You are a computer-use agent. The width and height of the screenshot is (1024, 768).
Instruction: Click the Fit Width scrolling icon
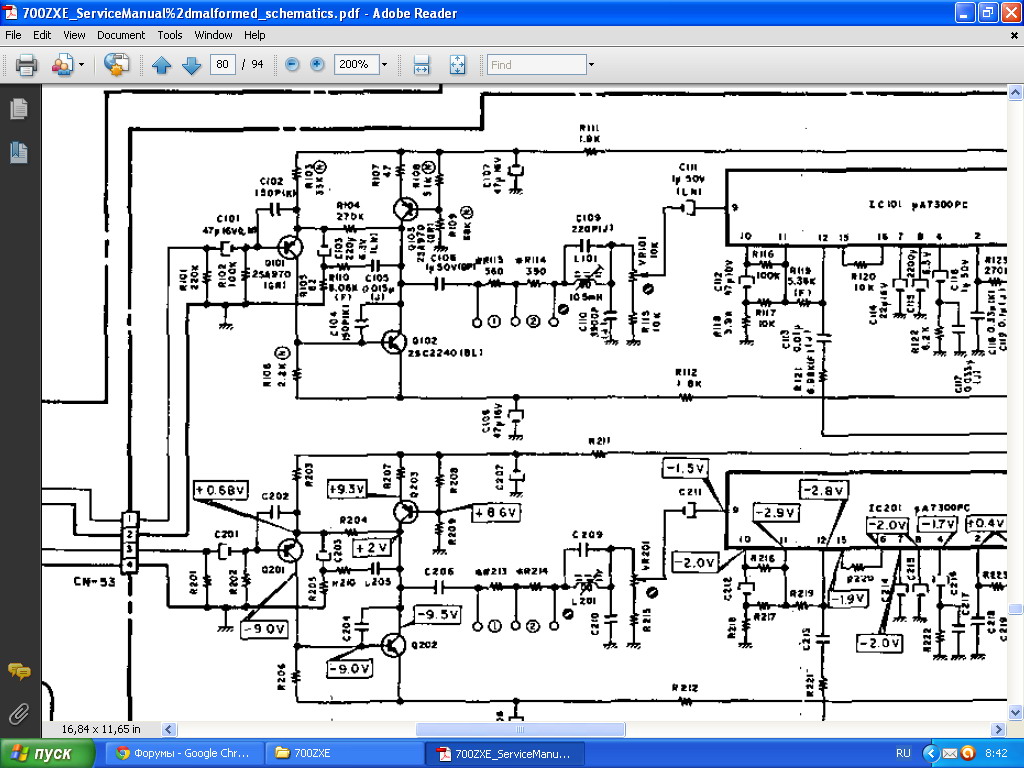[x=422, y=65]
